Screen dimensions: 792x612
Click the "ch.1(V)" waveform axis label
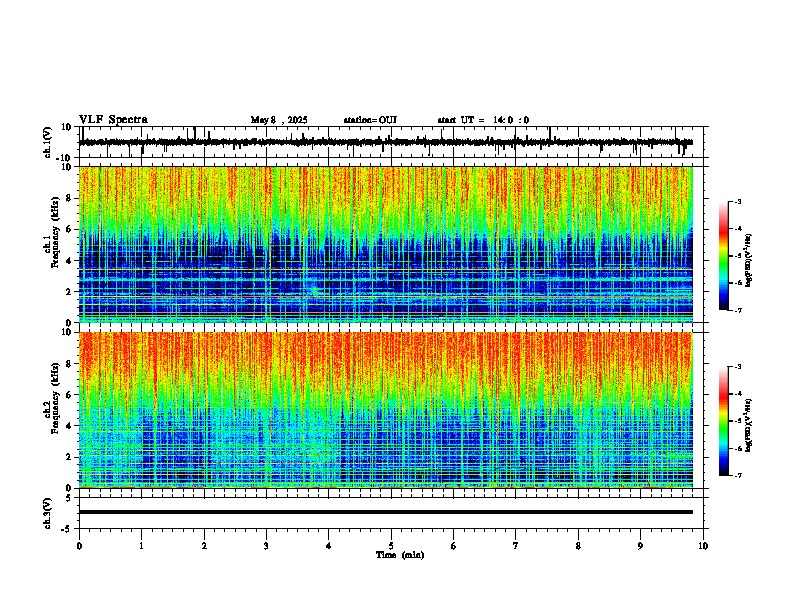pos(48,142)
